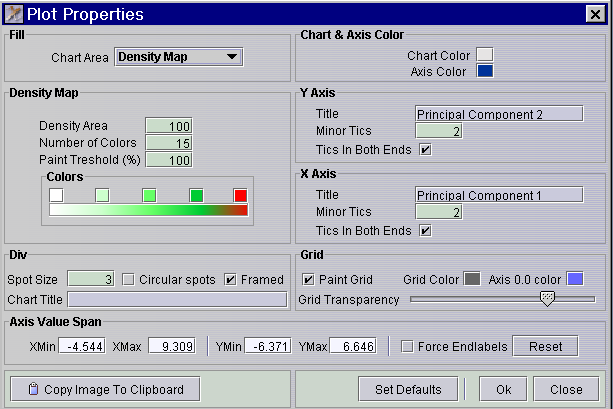This screenshot has height=409, width=613.
Task: Pick the Axis 0.0 color swatch
Action: coord(575,279)
